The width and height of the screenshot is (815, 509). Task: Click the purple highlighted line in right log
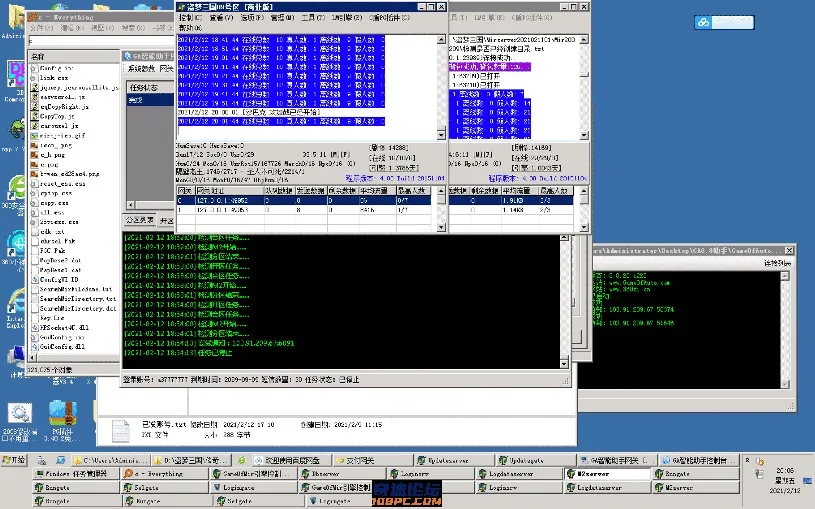click(490, 67)
